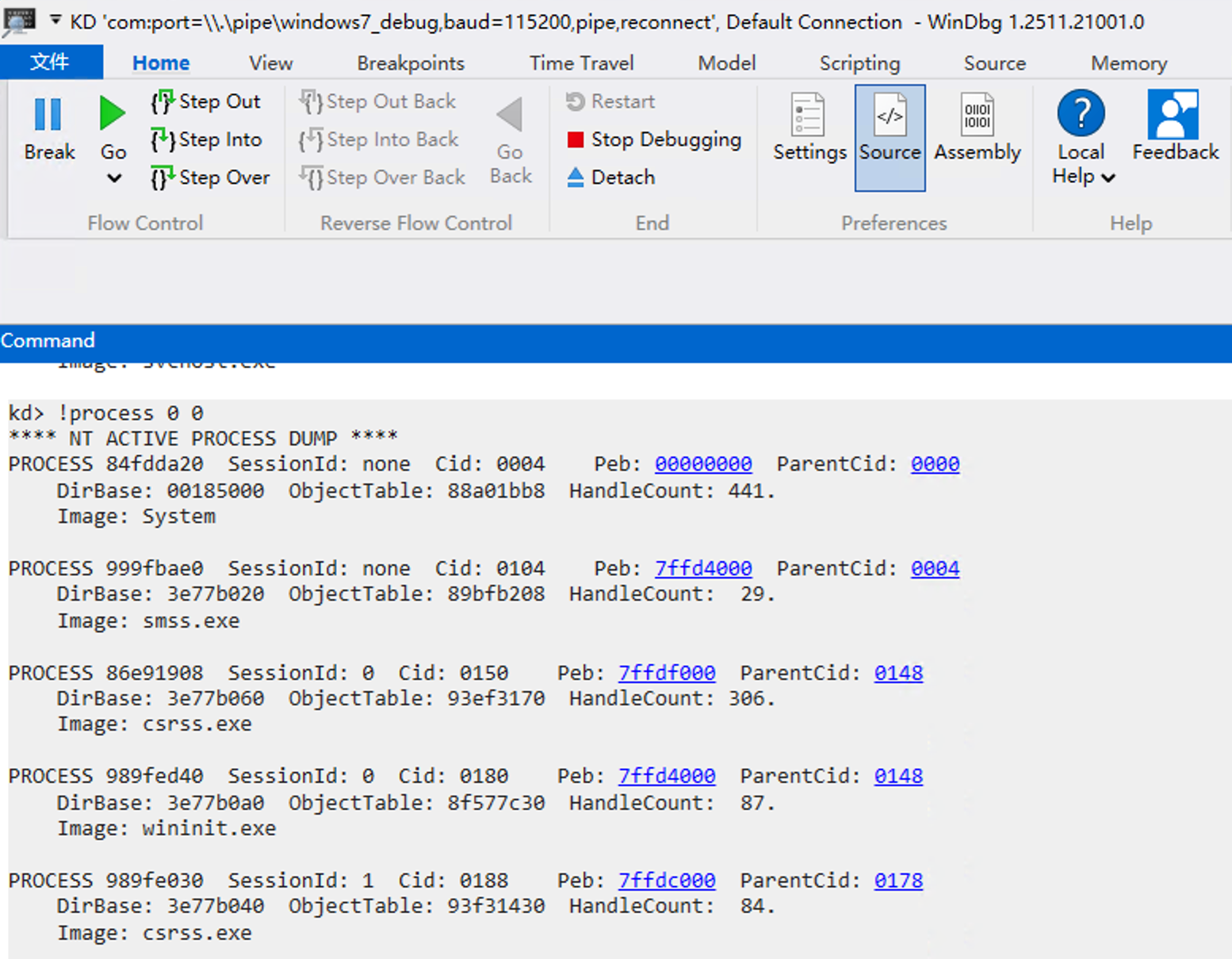This screenshot has height=959, width=1232.
Task: Follow the smss.exe Peb link 7ffd4000
Action: 702,568
